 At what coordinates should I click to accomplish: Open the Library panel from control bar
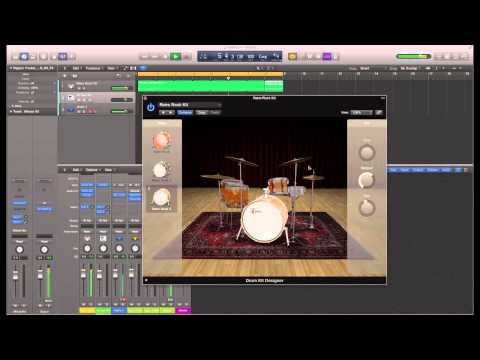15,56
